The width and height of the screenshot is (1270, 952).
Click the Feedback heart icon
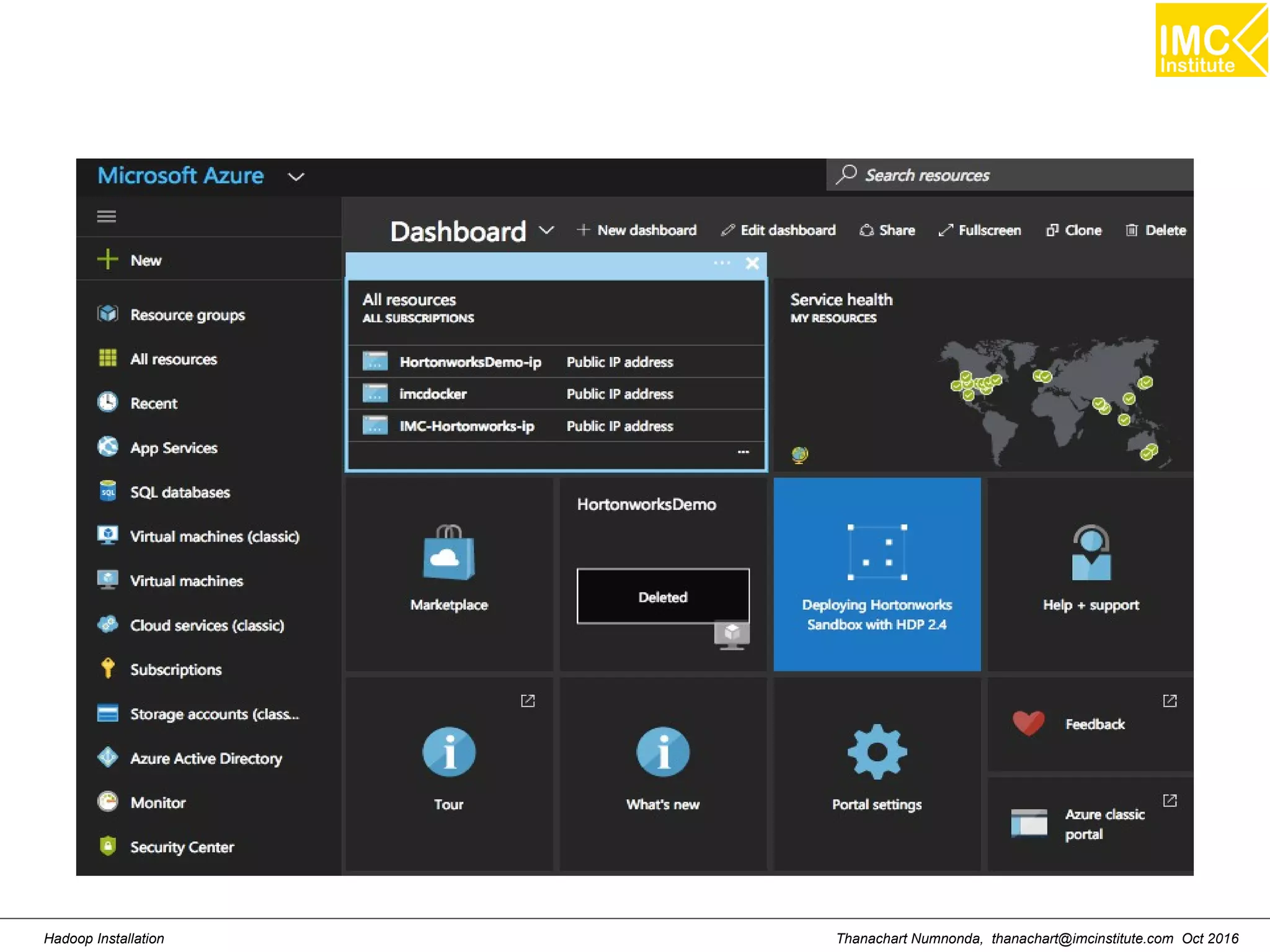point(1028,723)
